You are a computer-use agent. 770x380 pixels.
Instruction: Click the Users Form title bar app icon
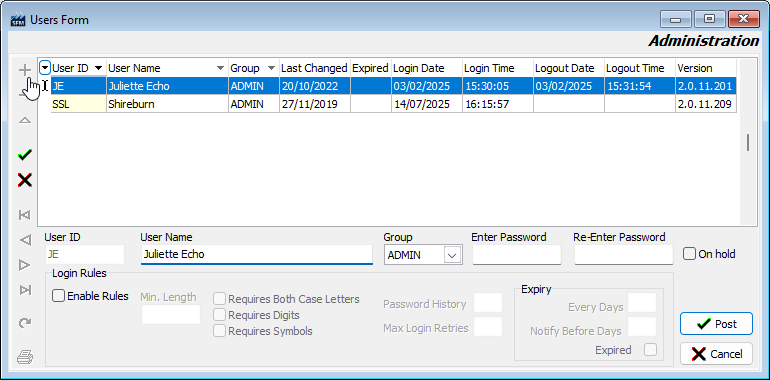18,20
